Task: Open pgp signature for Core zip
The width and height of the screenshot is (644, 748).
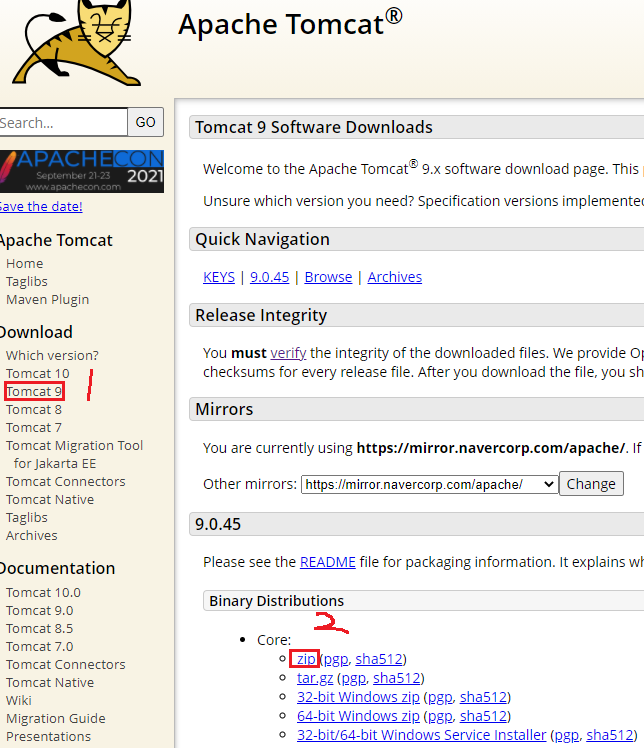Action: click(x=336, y=659)
